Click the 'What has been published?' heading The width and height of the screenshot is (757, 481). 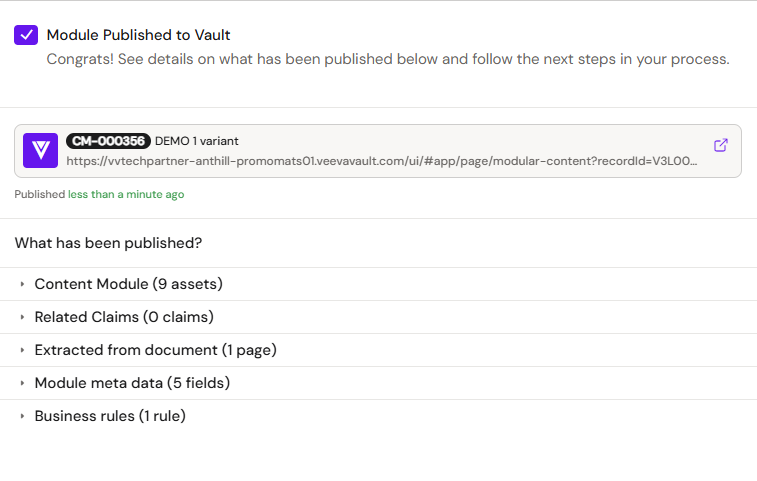pyautogui.click(x=109, y=243)
